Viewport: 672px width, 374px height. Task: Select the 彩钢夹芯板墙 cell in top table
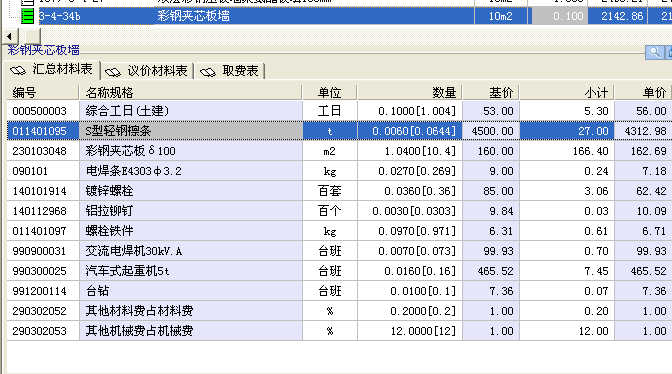[x=314, y=16]
